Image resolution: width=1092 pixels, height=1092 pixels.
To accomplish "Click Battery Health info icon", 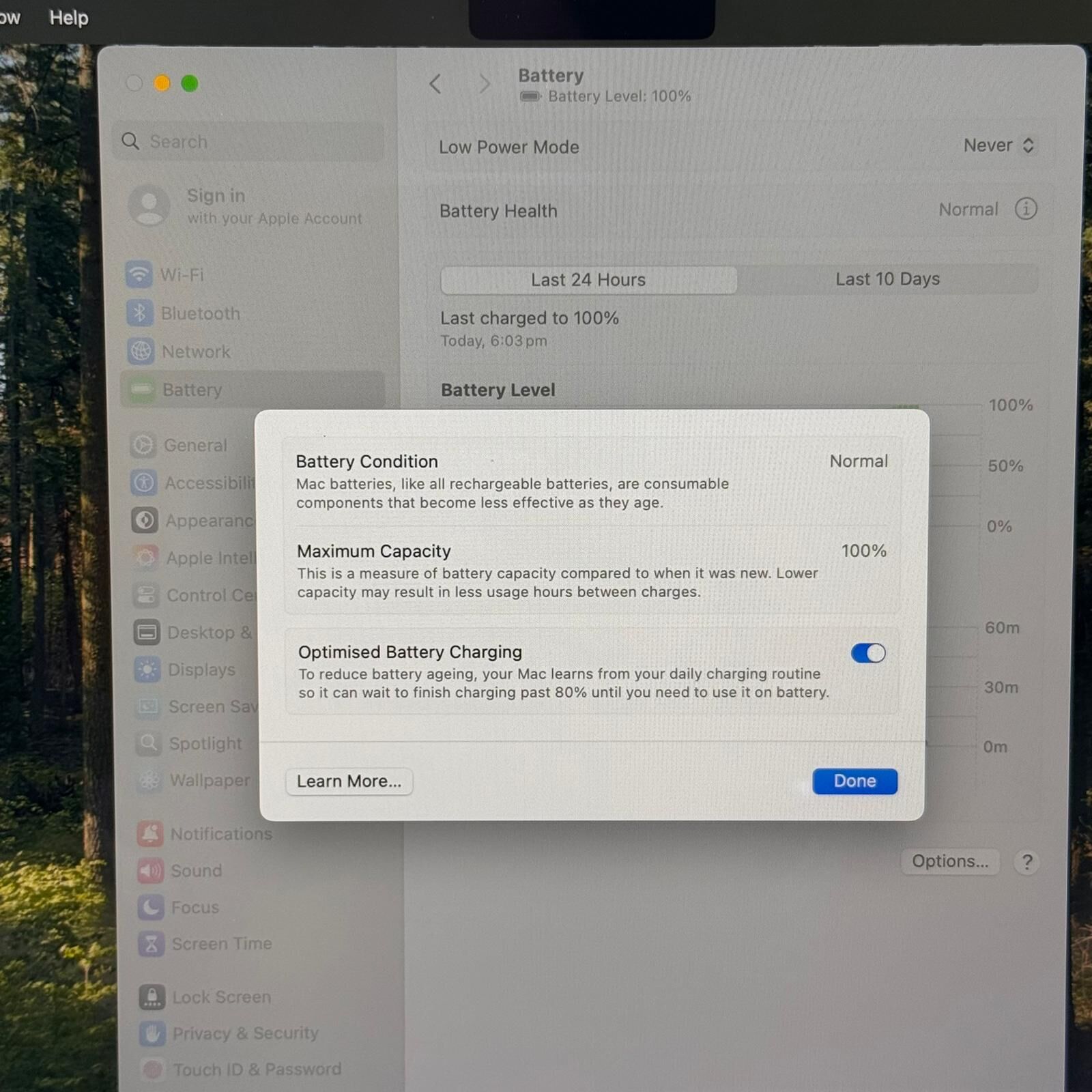I will [x=1025, y=209].
